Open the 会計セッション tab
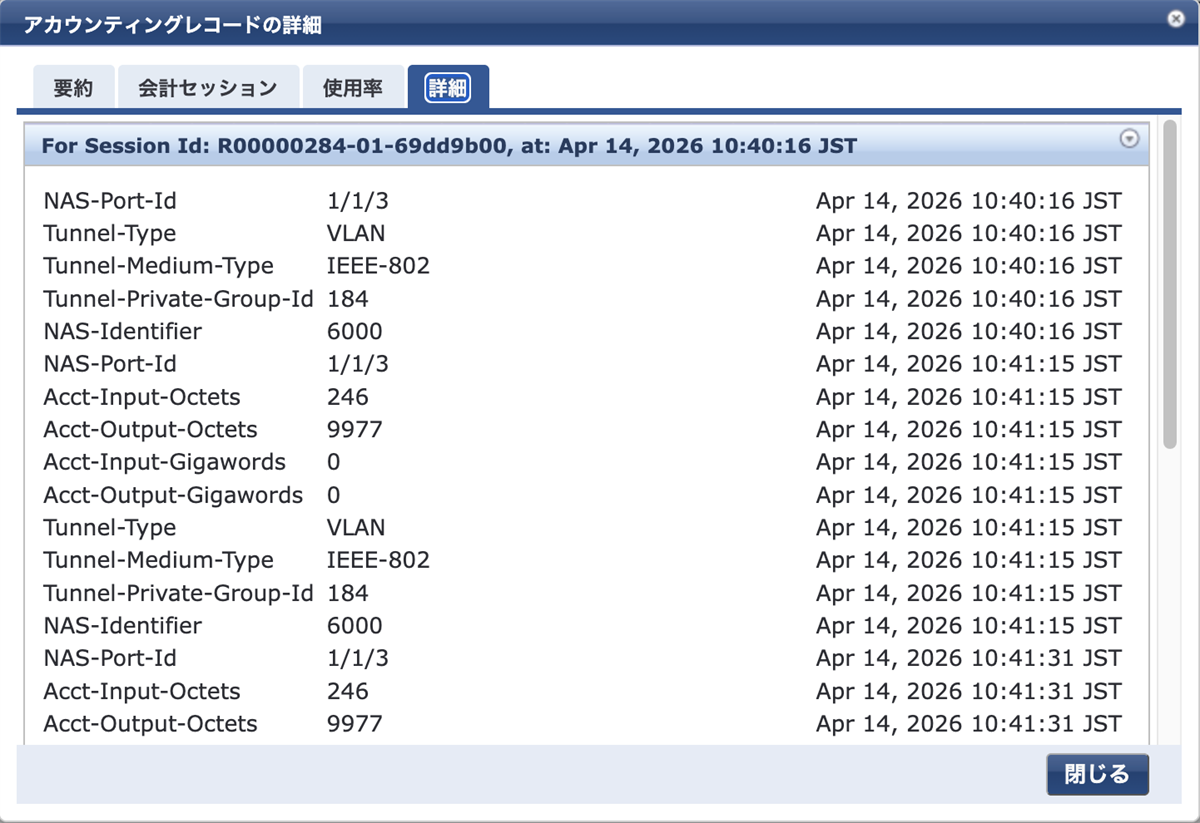The height and width of the screenshot is (823, 1200). [x=208, y=88]
